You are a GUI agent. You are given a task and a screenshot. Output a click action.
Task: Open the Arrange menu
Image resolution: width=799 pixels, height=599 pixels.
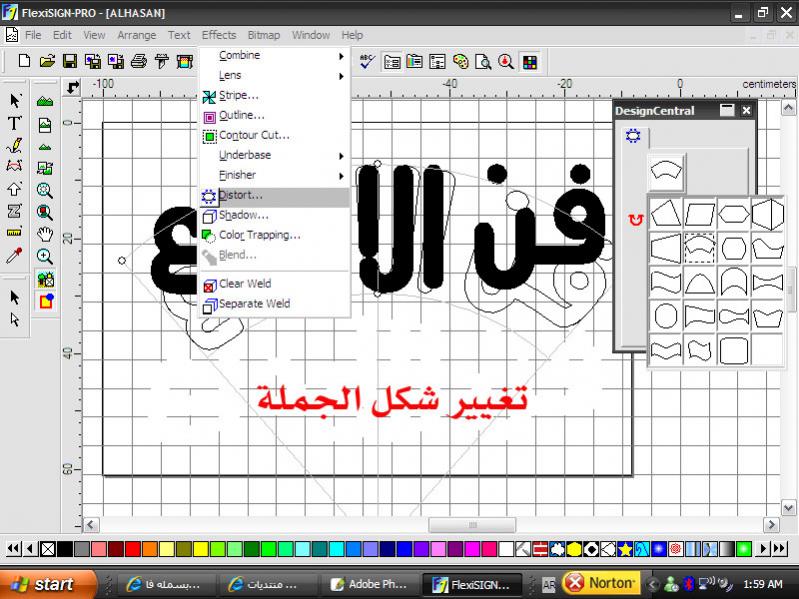pyautogui.click(x=136, y=35)
